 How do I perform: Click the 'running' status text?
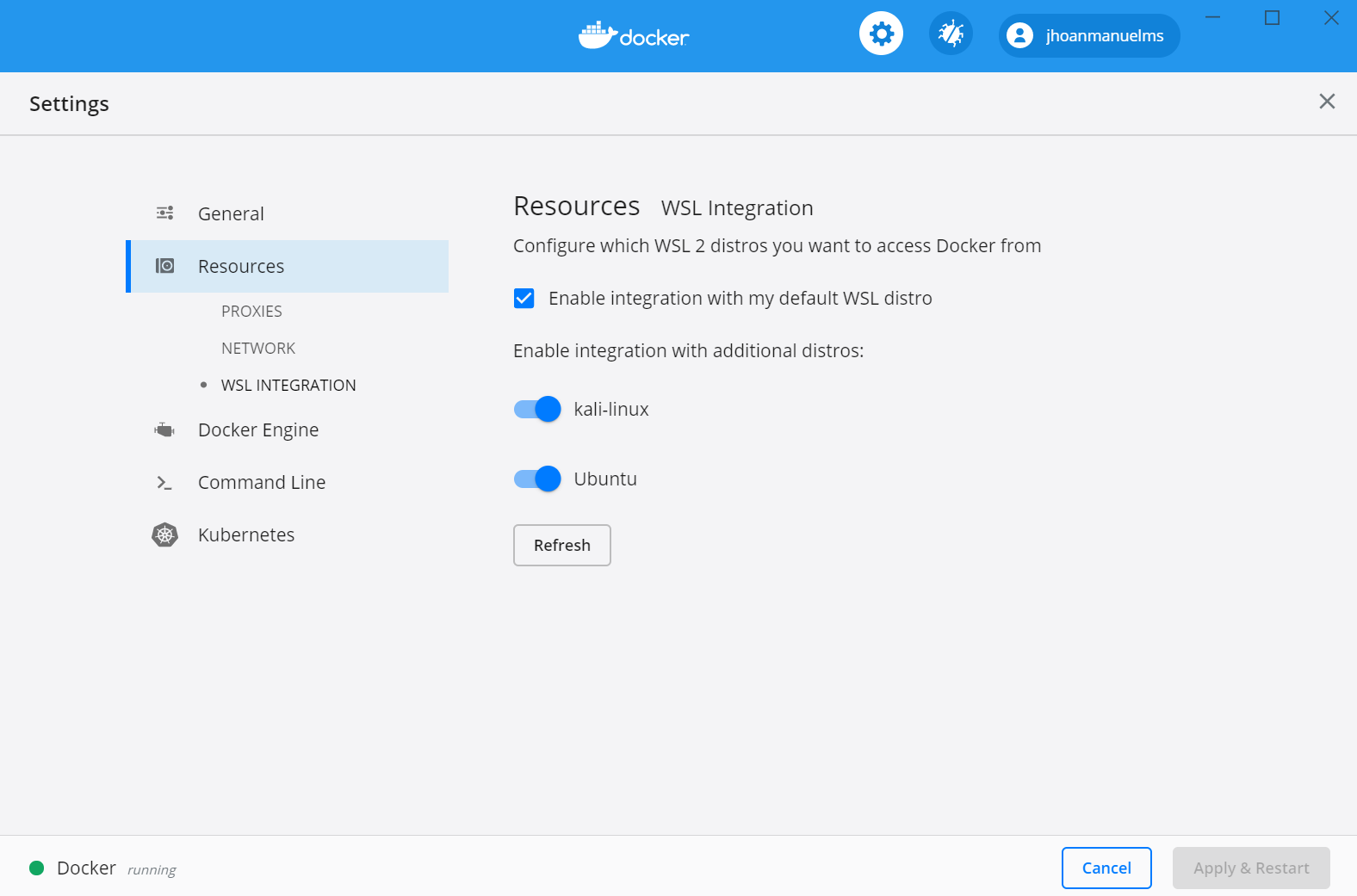(x=152, y=869)
